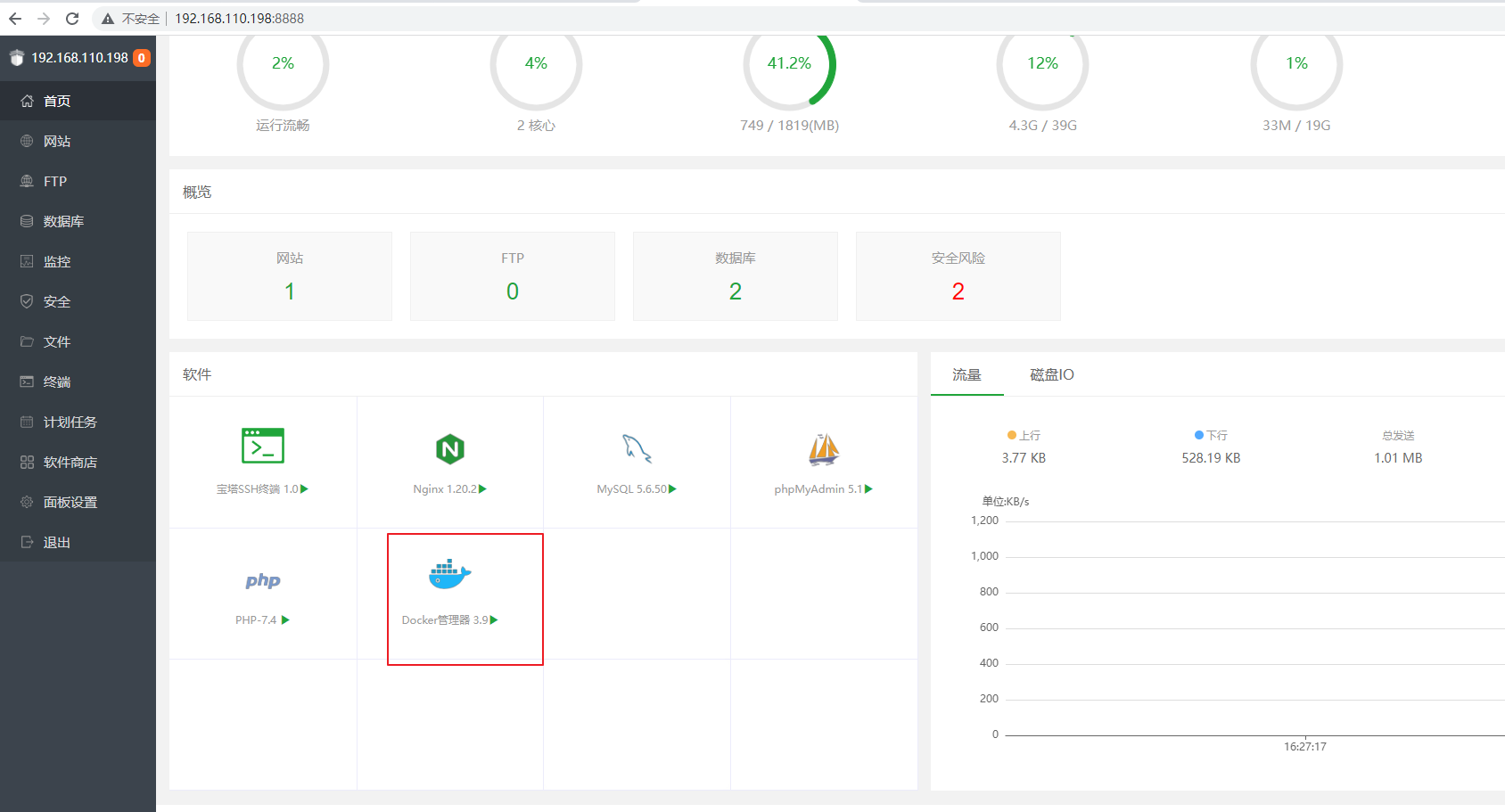Viewport: 1505px width, 812px height.
Task: Open the Docker管理器 3.9 whale icon
Action: 449,575
